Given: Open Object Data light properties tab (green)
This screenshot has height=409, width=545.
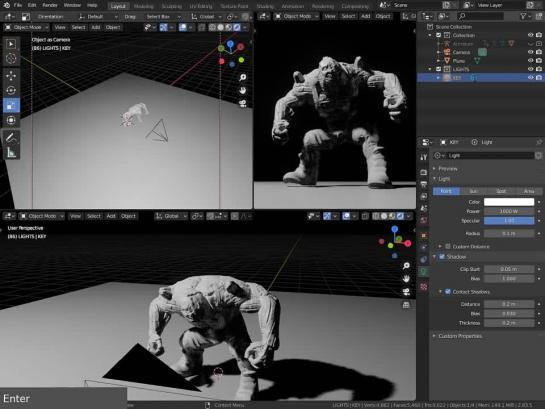Looking at the screenshot, I should click(423, 271).
